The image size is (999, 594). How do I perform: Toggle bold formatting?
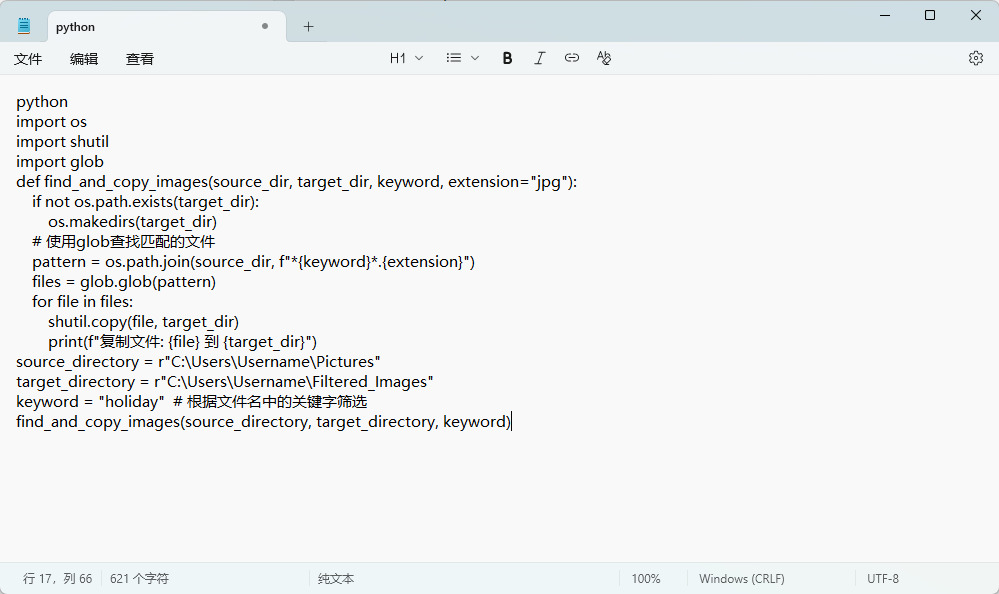(507, 58)
